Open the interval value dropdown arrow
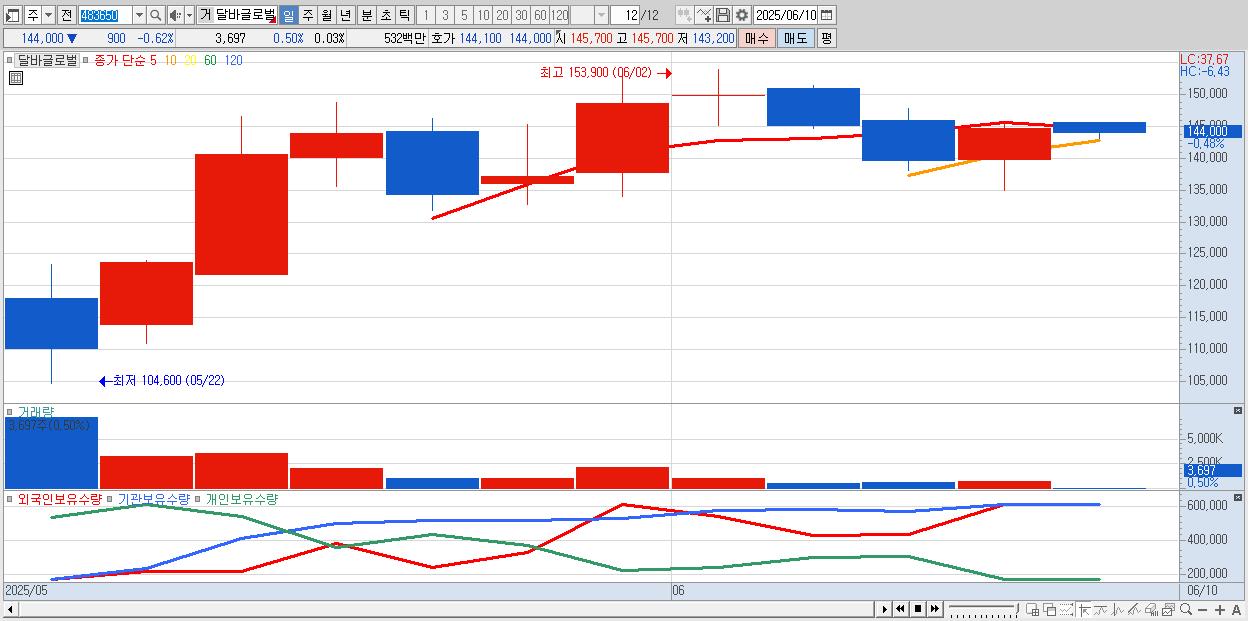 point(601,15)
